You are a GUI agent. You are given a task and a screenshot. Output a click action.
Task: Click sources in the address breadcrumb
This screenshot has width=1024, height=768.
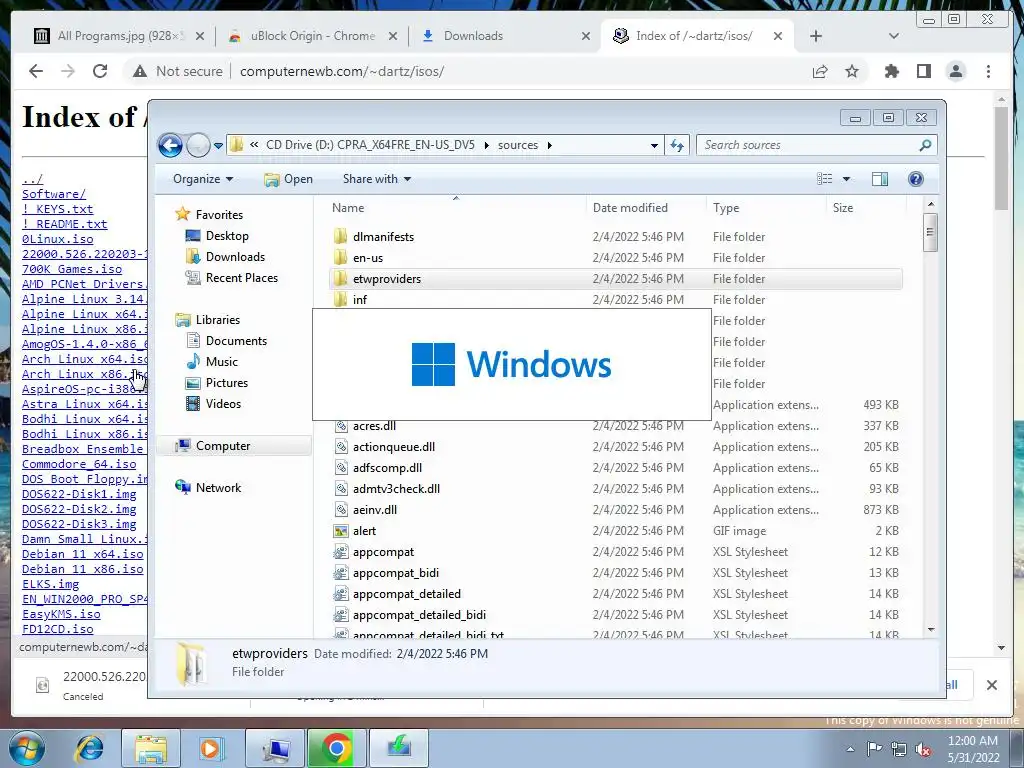[518, 145]
